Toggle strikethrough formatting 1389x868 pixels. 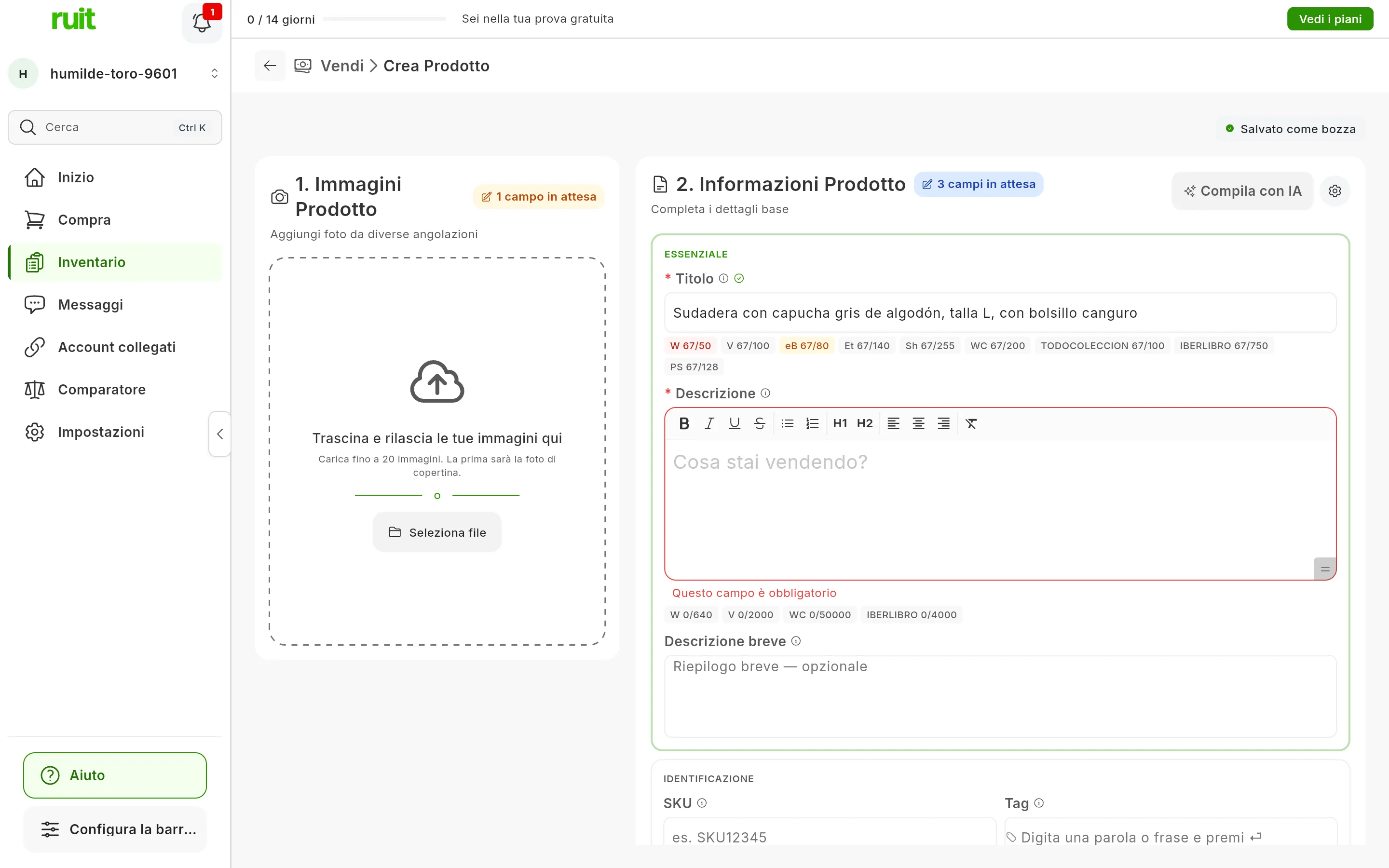[x=759, y=424]
